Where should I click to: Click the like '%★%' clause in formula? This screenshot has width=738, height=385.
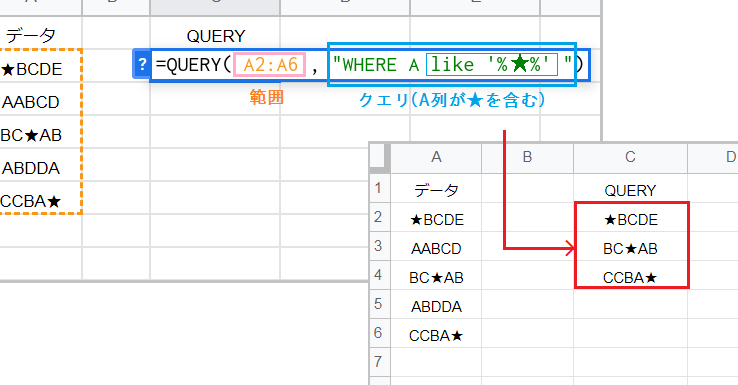click(x=492, y=64)
